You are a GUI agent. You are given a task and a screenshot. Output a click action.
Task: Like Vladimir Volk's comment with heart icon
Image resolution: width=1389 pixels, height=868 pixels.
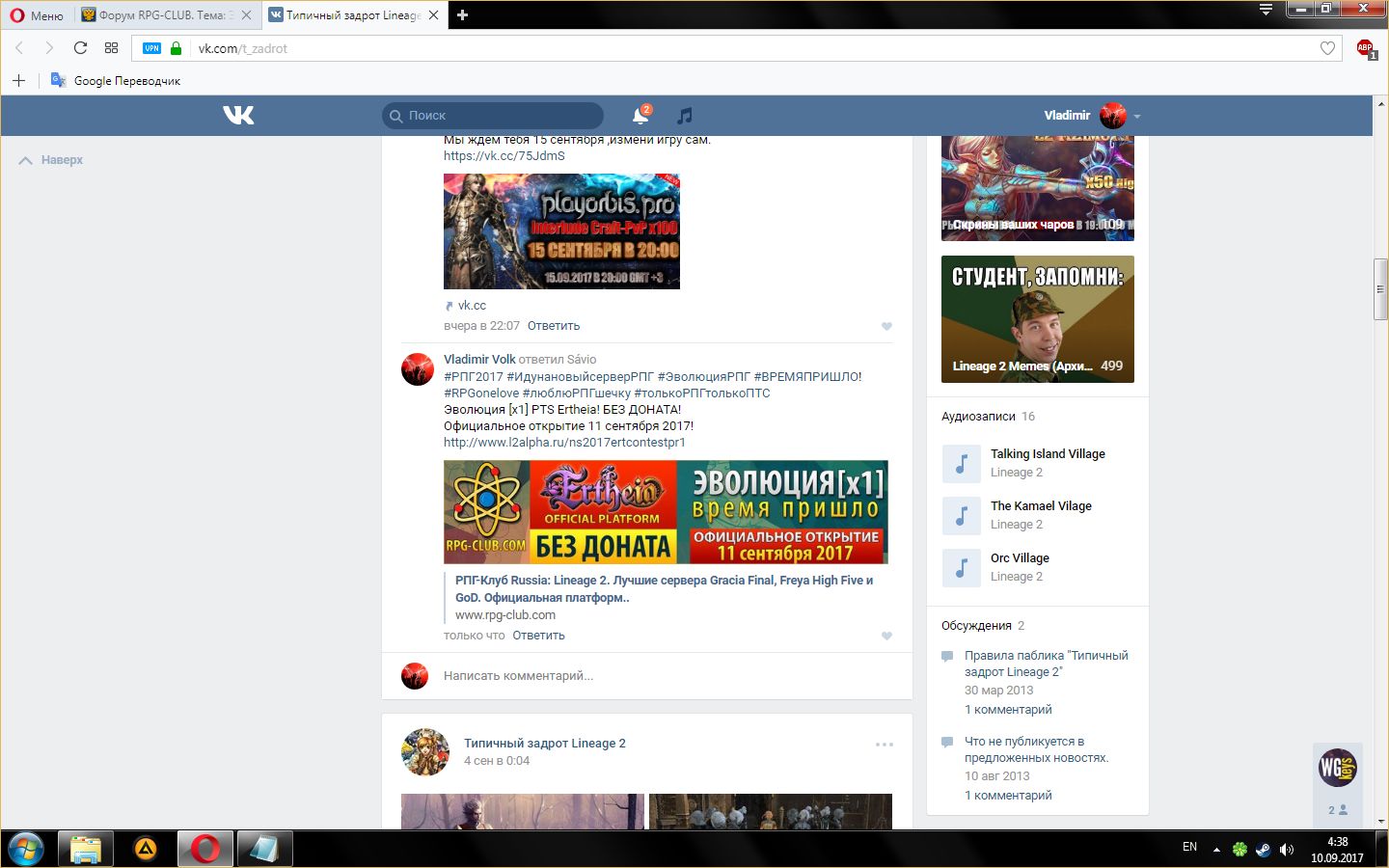coord(886,636)
